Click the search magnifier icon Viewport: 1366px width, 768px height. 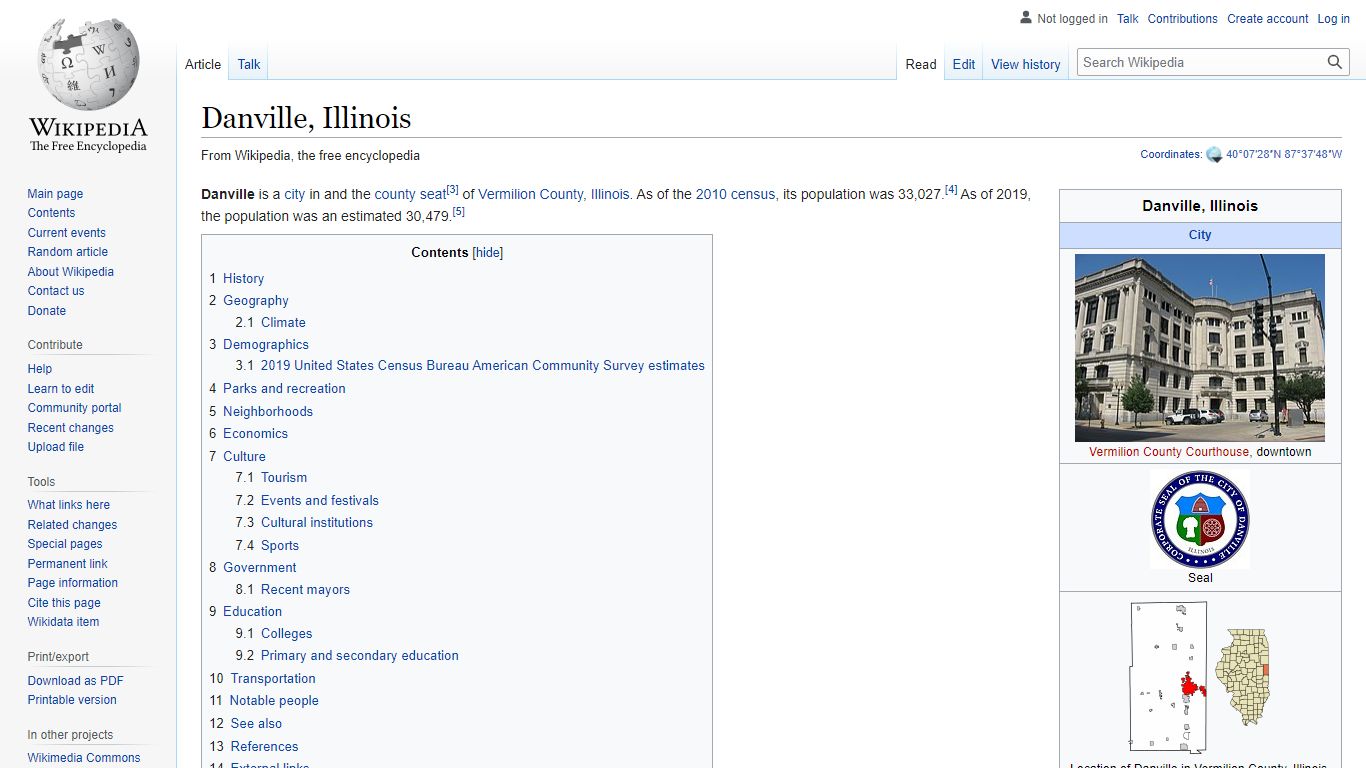point(1334,62)
